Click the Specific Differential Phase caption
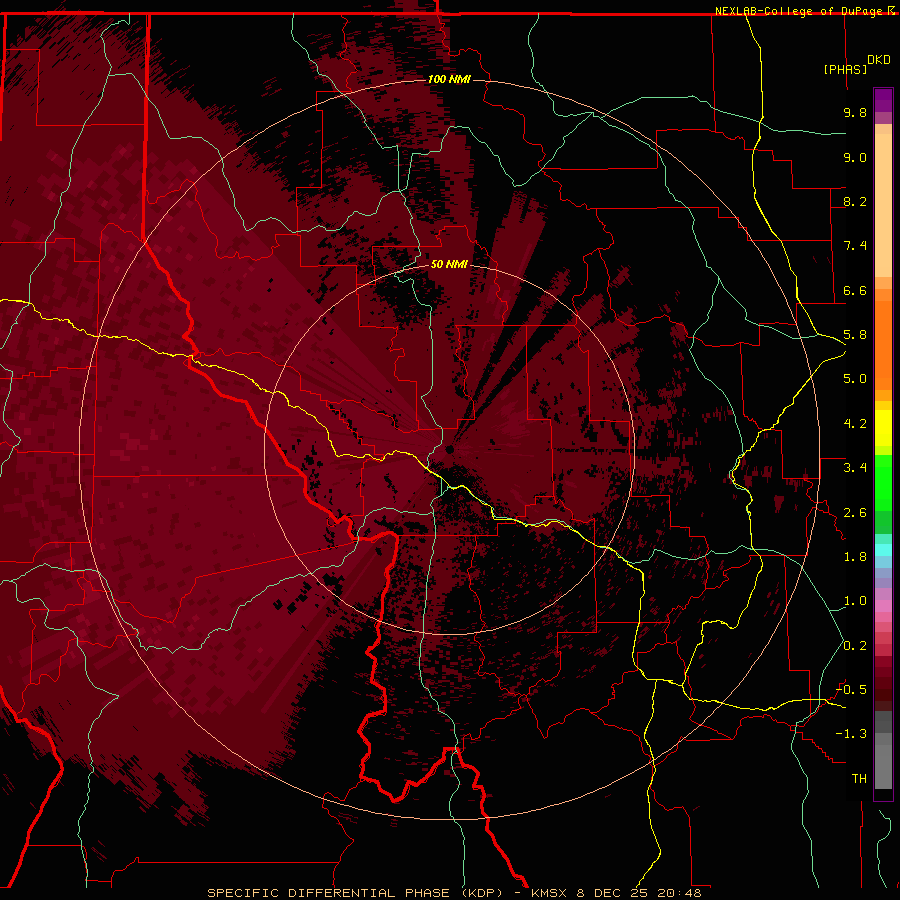Viewport: 900px width, 900px height. (x=454, y=893)
